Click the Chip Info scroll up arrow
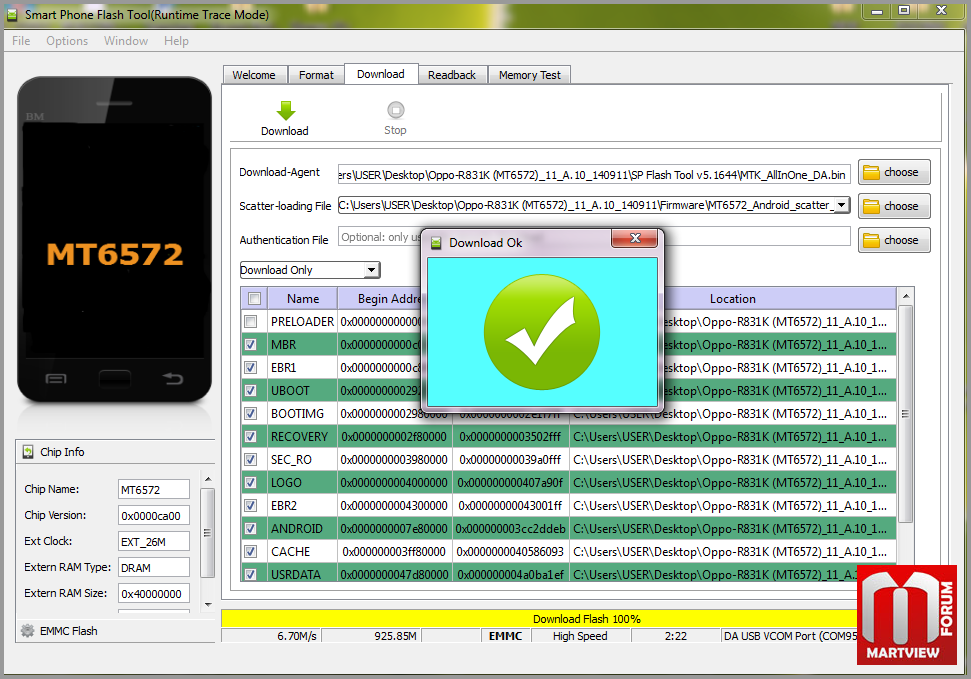 [x=208, y=479]
